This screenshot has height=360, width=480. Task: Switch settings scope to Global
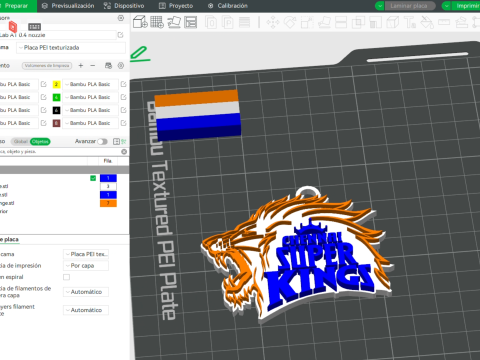[20, 142]
